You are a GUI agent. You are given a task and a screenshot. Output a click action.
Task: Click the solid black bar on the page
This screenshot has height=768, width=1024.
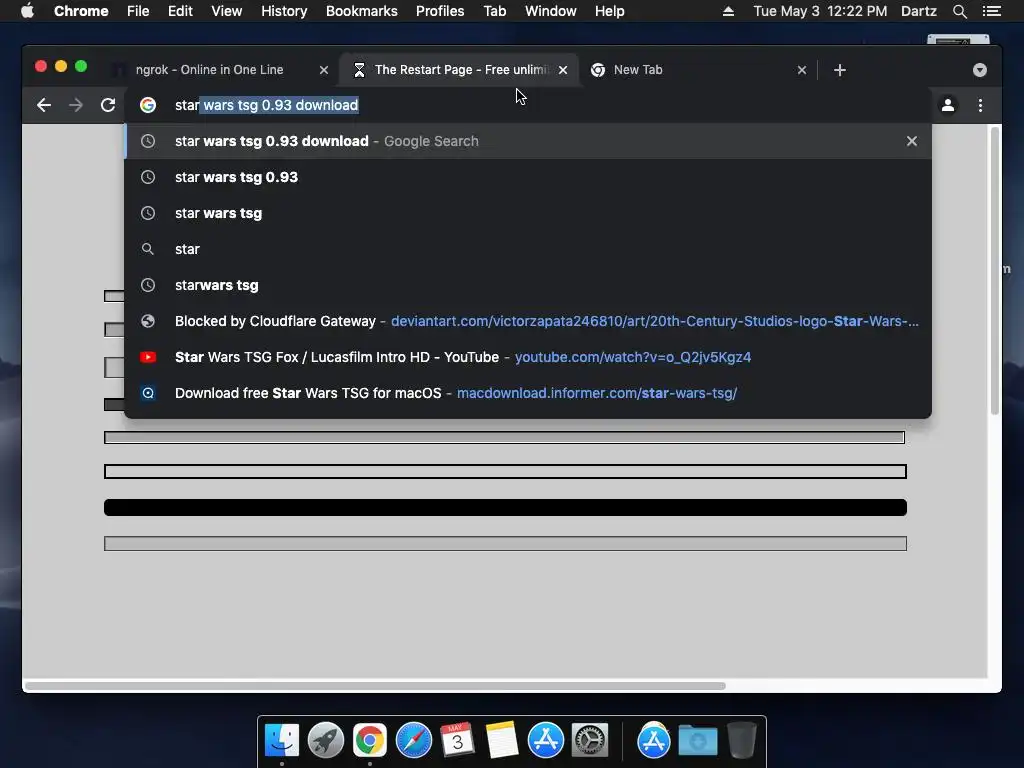[x=505, y=507]
